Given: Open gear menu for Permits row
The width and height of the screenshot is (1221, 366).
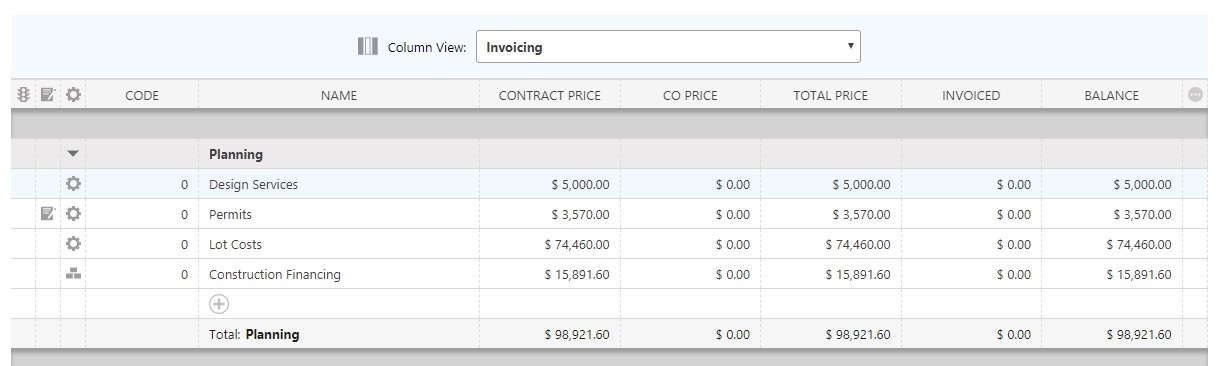Looking at the screenshot, I should (73, 214).
